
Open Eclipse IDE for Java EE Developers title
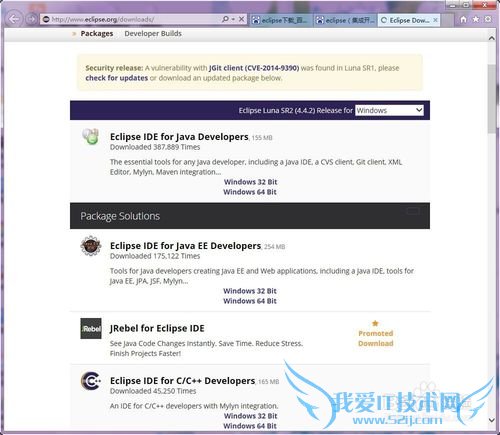coord(185,246)
